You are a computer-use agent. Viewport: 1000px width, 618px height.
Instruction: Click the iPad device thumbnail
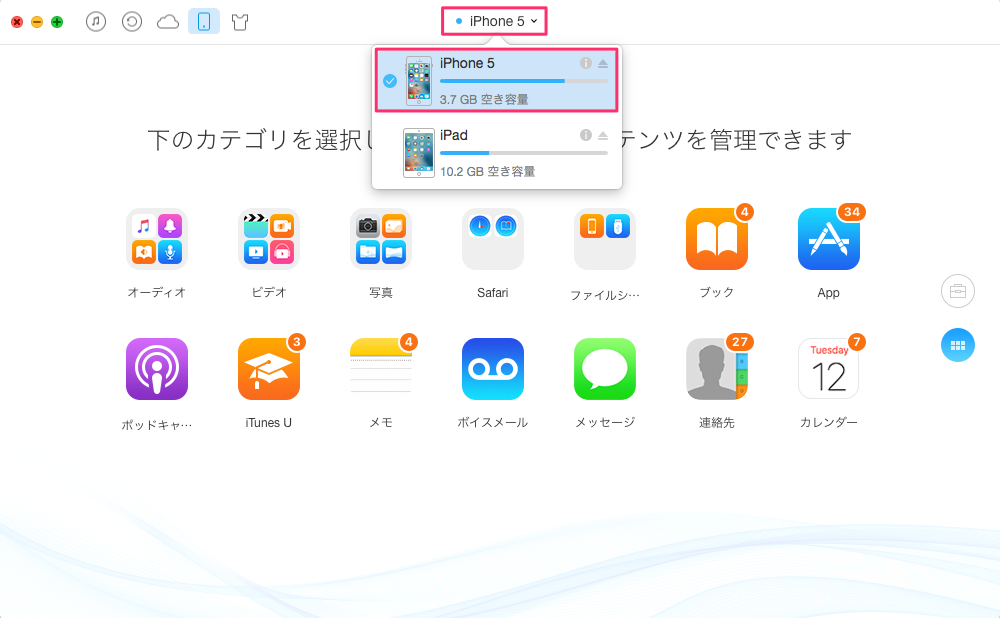coord(419,153)
